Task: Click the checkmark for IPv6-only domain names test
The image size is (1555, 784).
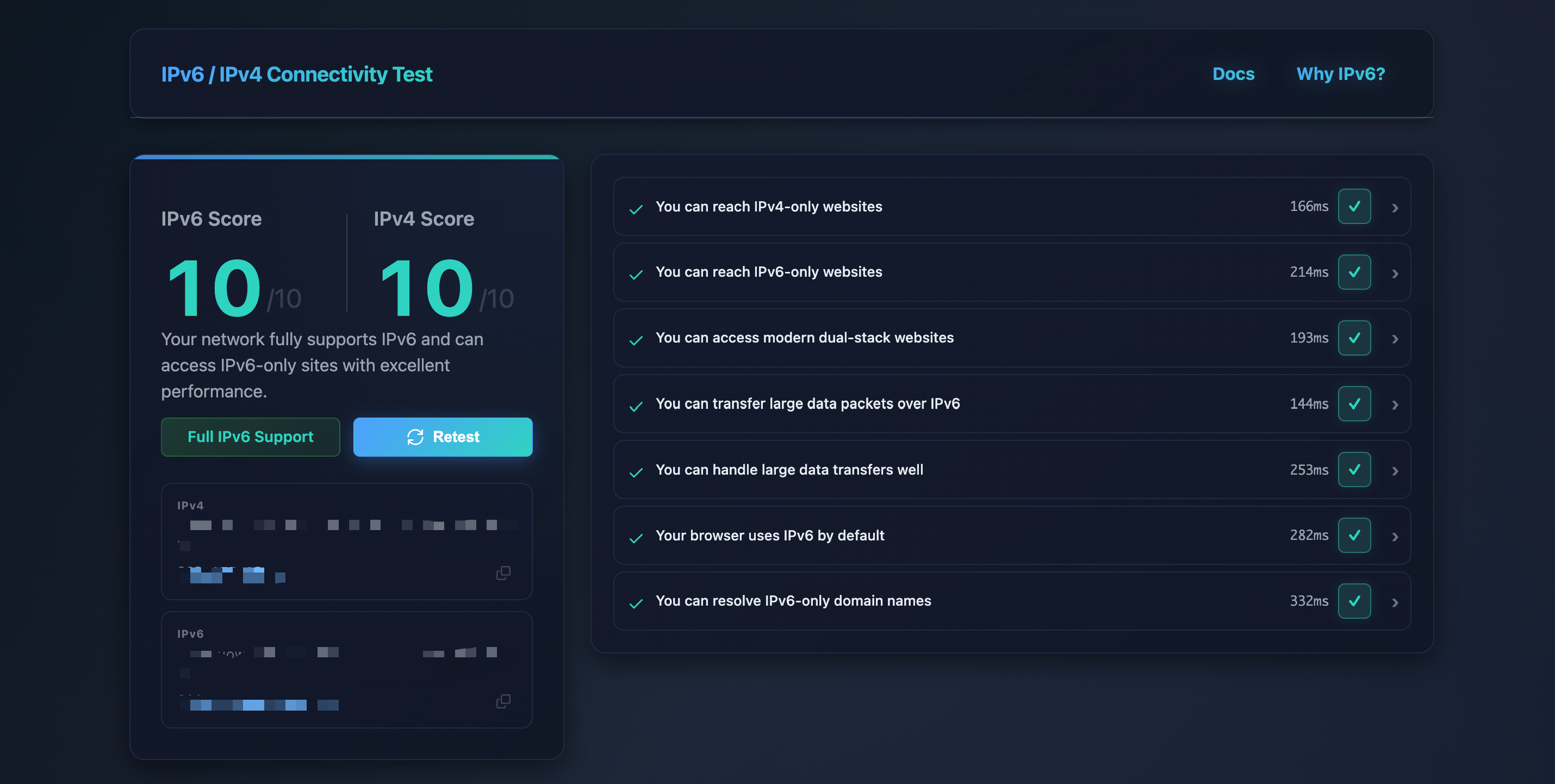Action: pos(1355,601)
